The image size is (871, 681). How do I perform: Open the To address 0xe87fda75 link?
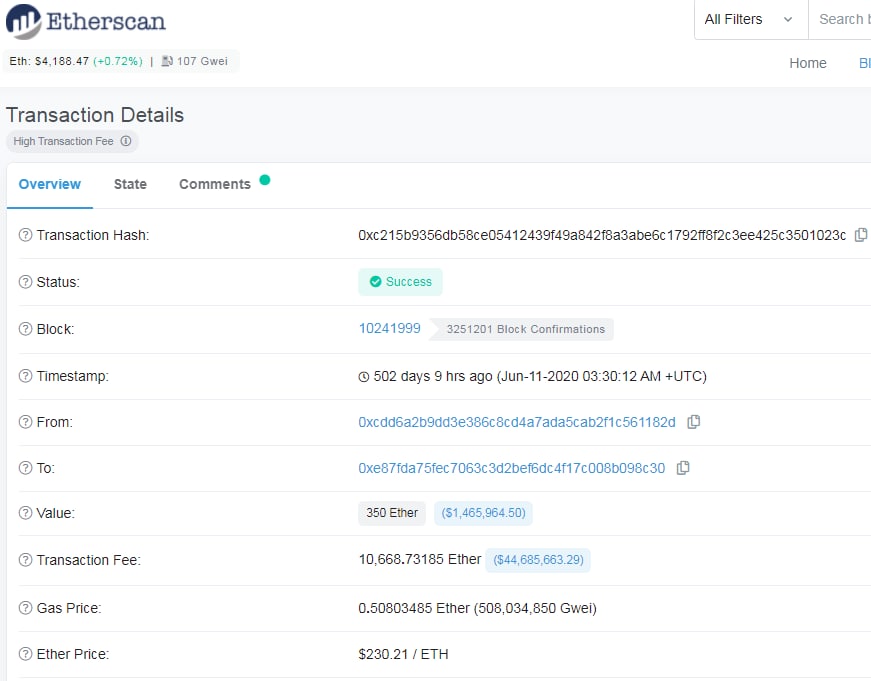(x=512, y=468)
